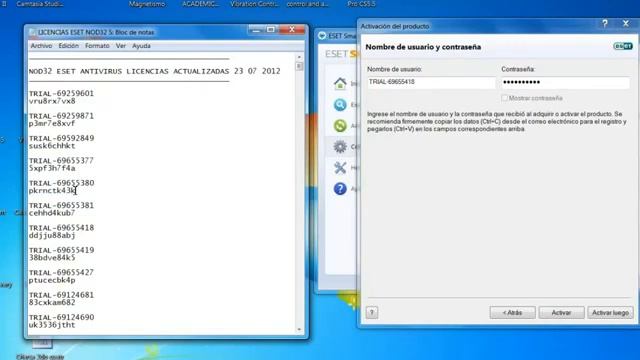Open the Formato menu in Notepad

(97, 46)
